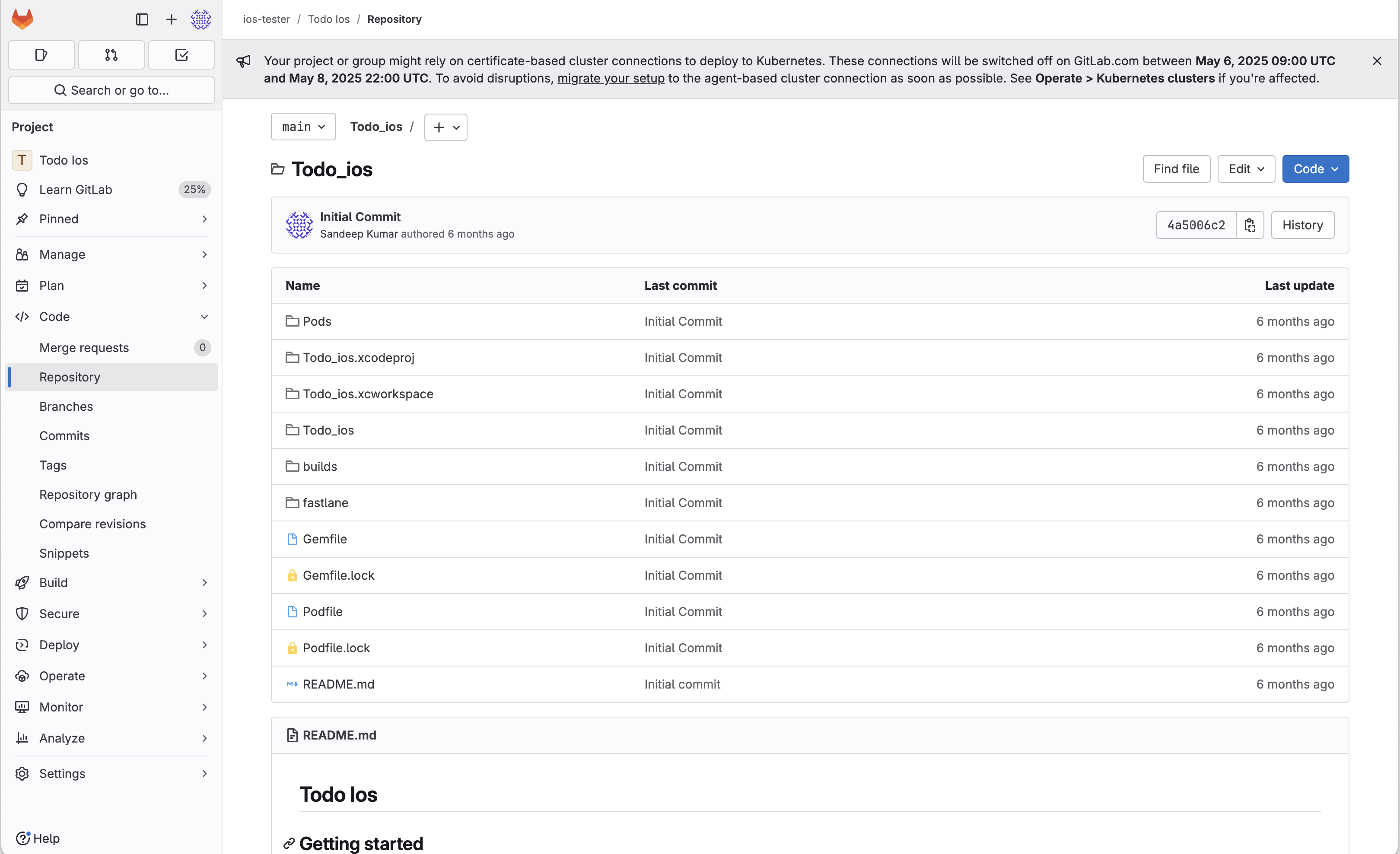
Task: Click the Pods folder icon
Action: 292,321
